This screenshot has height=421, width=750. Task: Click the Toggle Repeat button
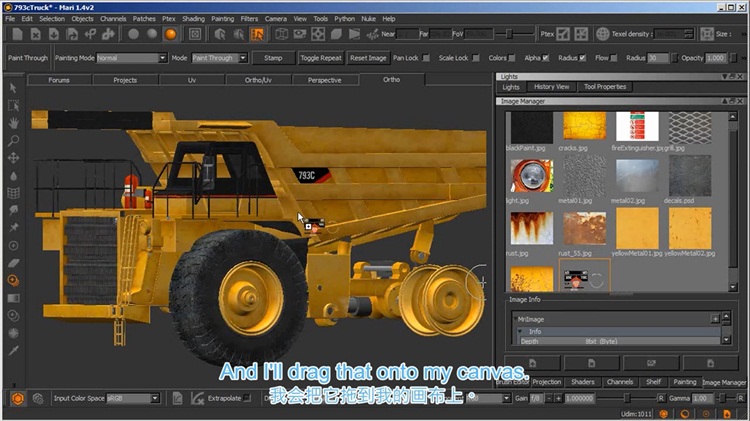[321, 58]
